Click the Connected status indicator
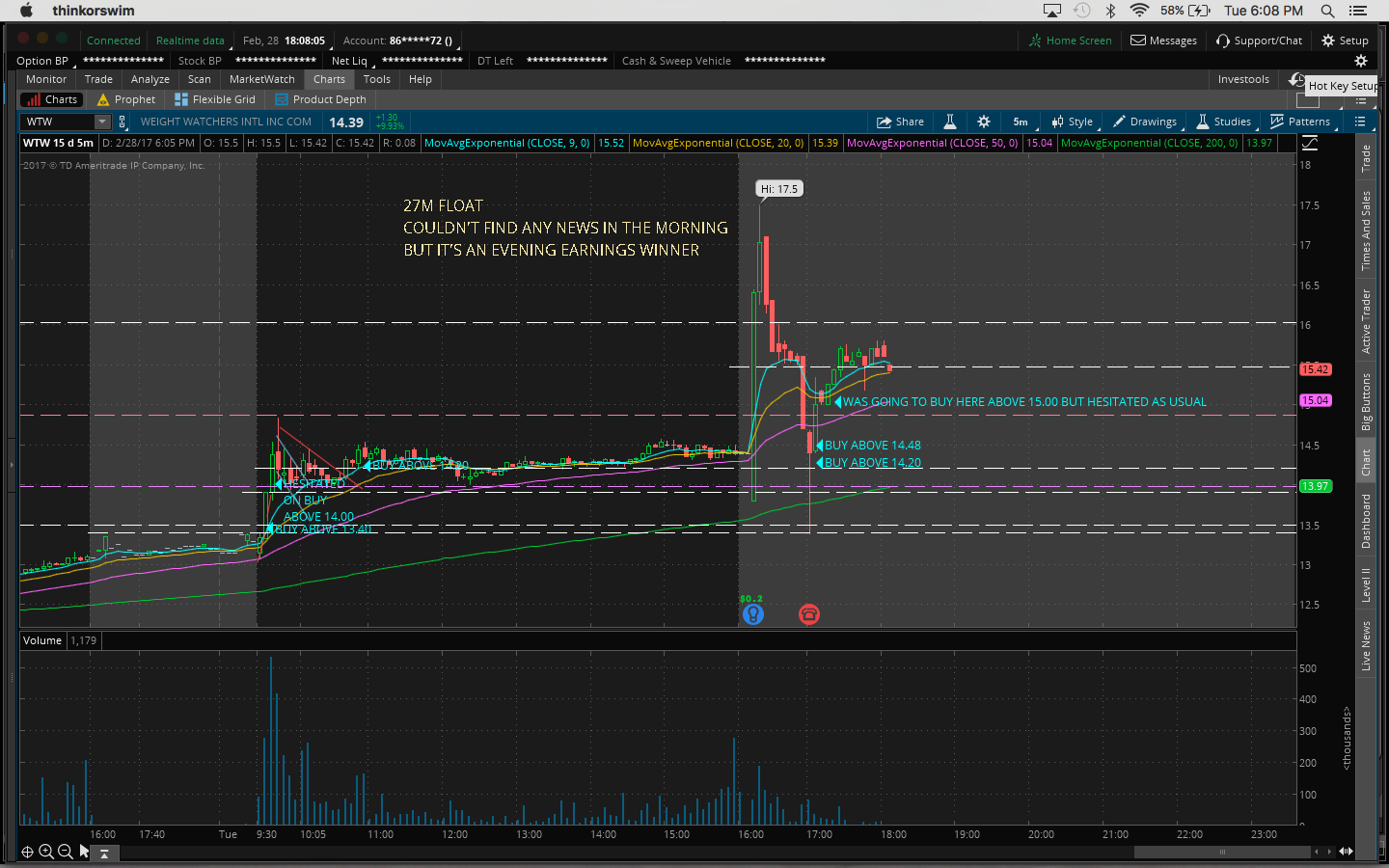 click(114, 41)
